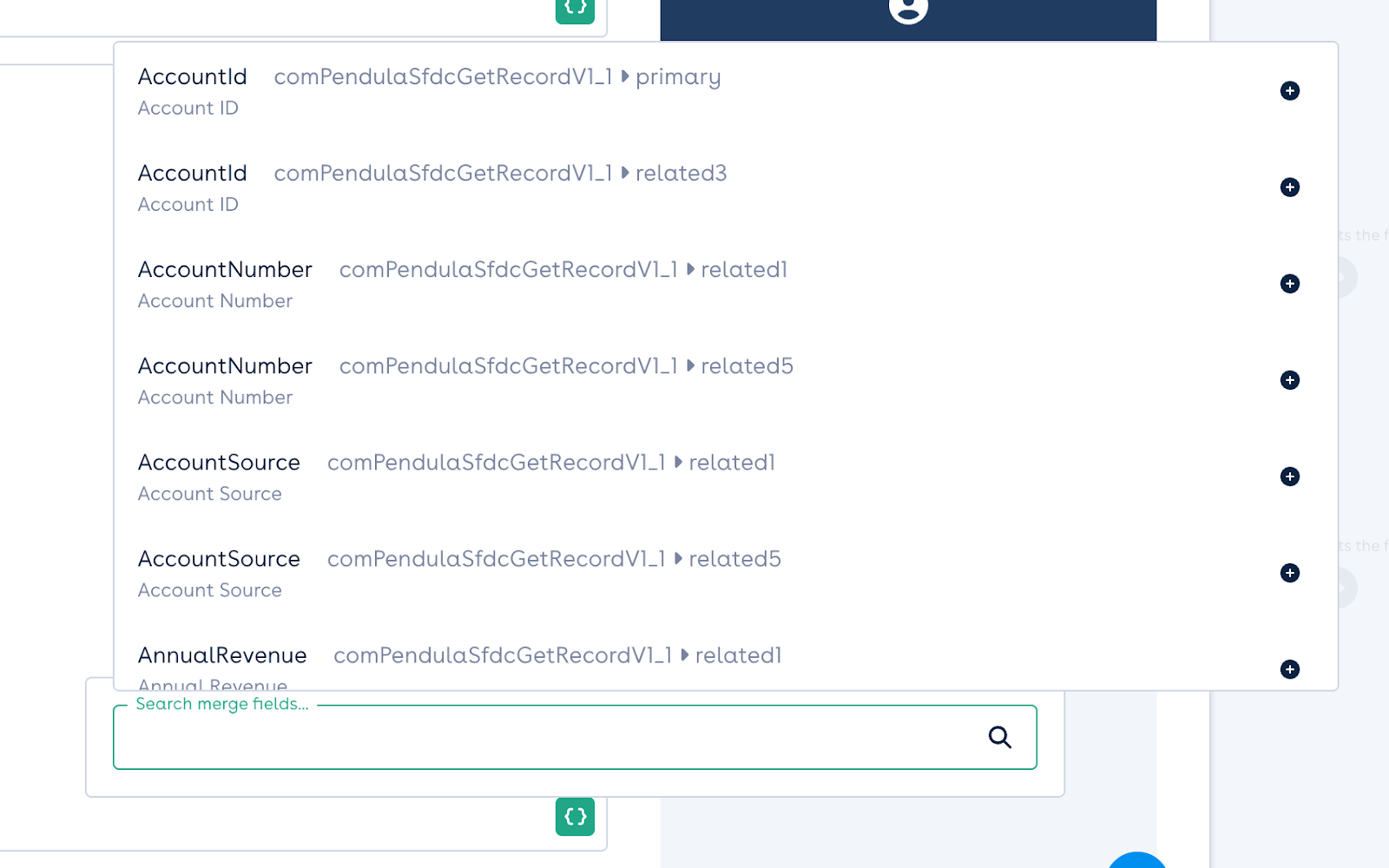Click the magnifier icon in the search box
Image resolution: width=1389 pixels, height=868 pixels.
[999, 737]
